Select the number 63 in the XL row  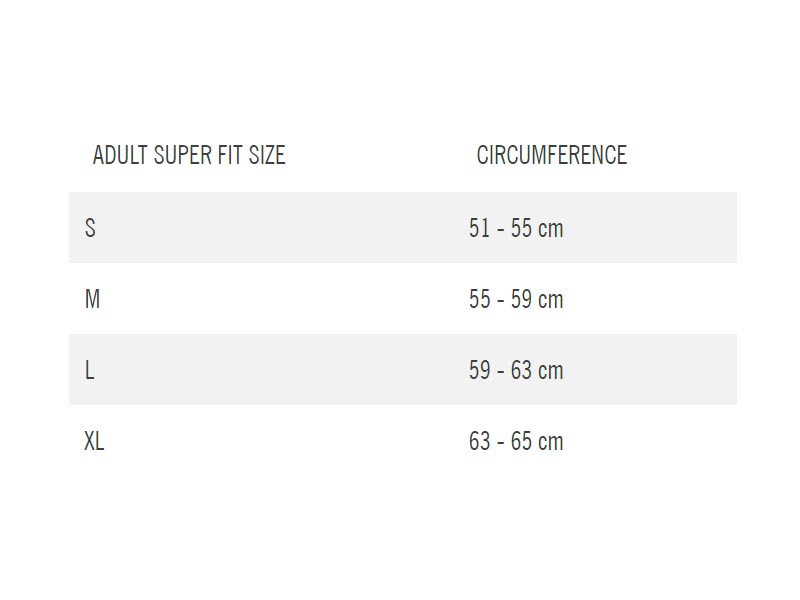pos(480,441)
